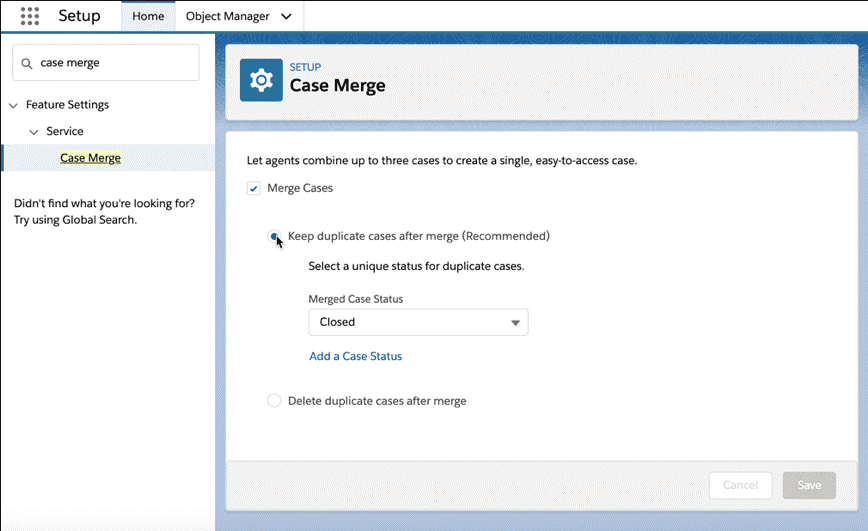The height and width of the screenshot is (531, 868).
Task: Click the 'case merge' Quick Find box
Action: pyautogui.click(x=115, y=63)
